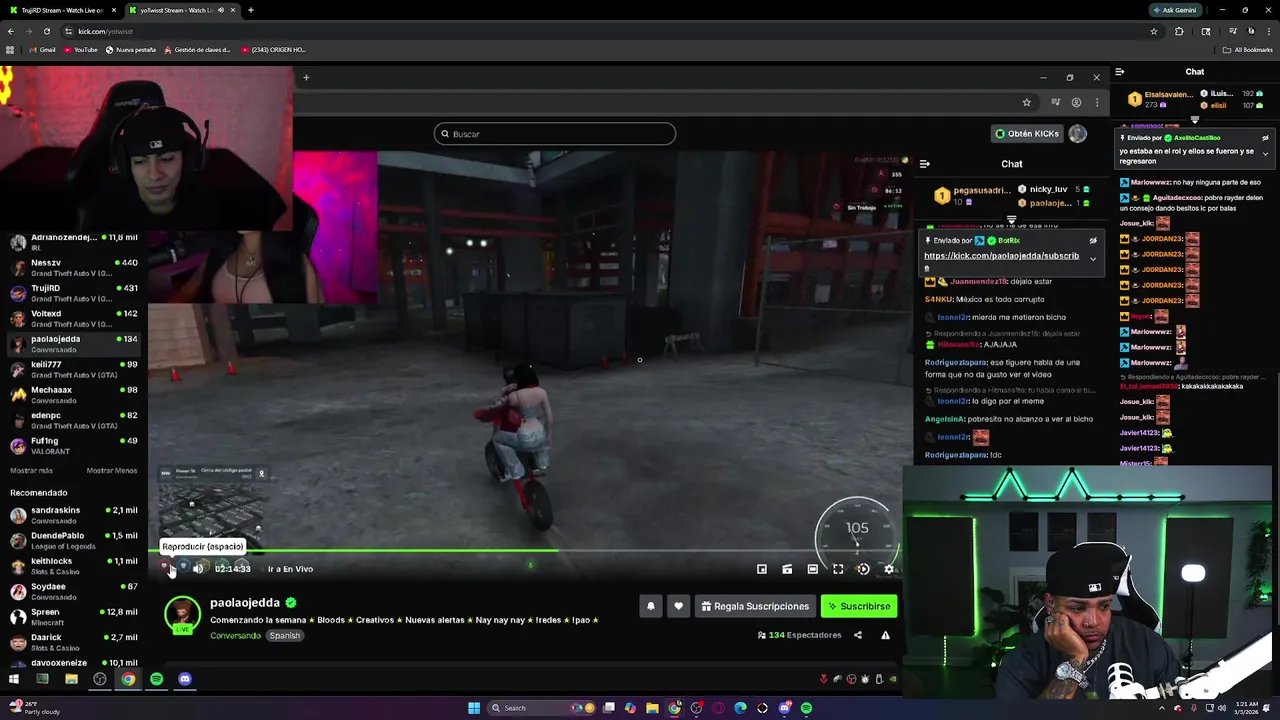The height and width of the screenshot is (720, 1280).
Task: Open paolaojedda channel avatar
Action: pos(182,613)
